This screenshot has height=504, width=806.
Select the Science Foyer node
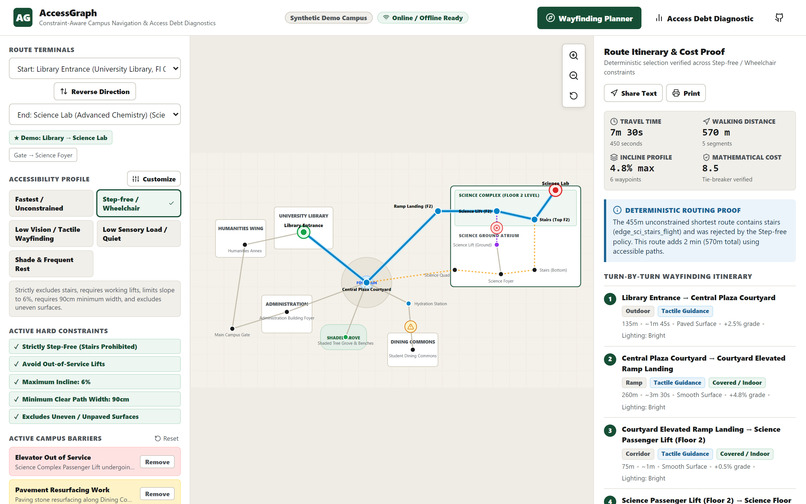click(501, 274)
